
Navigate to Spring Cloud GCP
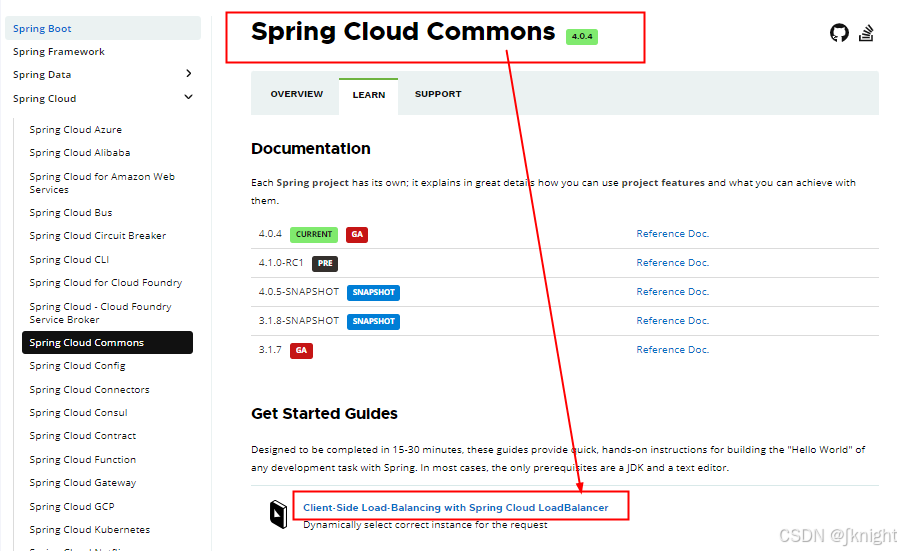72,507
